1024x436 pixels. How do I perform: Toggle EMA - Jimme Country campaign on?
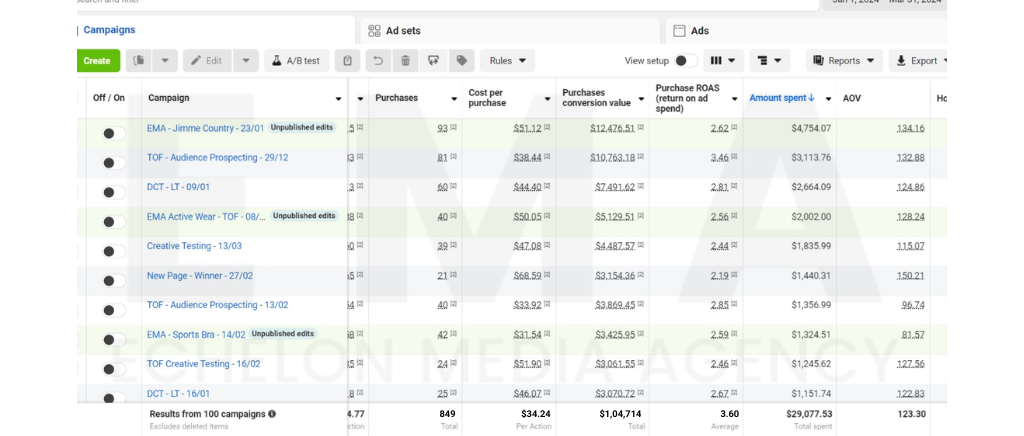point(114,133)
